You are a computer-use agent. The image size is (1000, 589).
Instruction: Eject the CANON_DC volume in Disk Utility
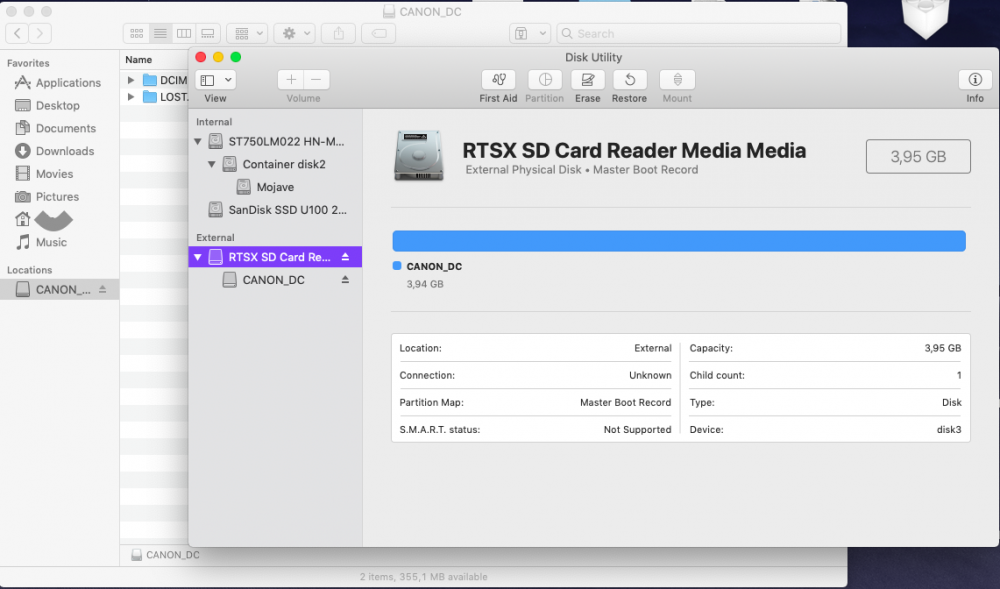(345, 280)
